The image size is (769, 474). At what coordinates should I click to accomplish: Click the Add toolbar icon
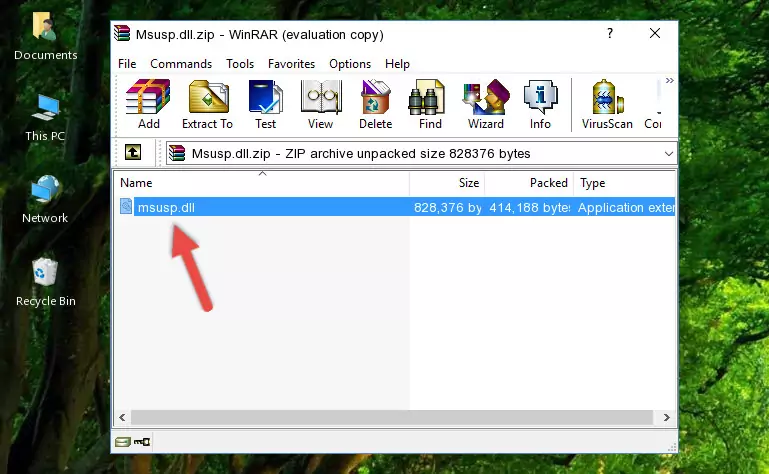tap(148, 105)
